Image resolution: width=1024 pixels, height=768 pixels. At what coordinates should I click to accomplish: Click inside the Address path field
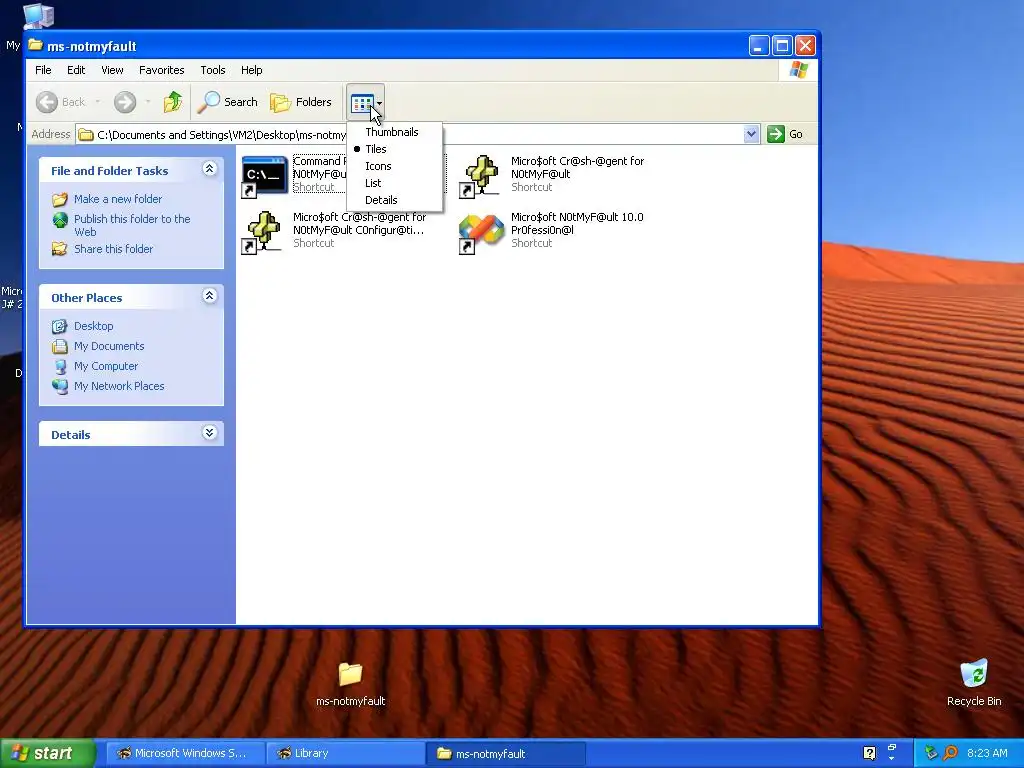tap(418, 135)
